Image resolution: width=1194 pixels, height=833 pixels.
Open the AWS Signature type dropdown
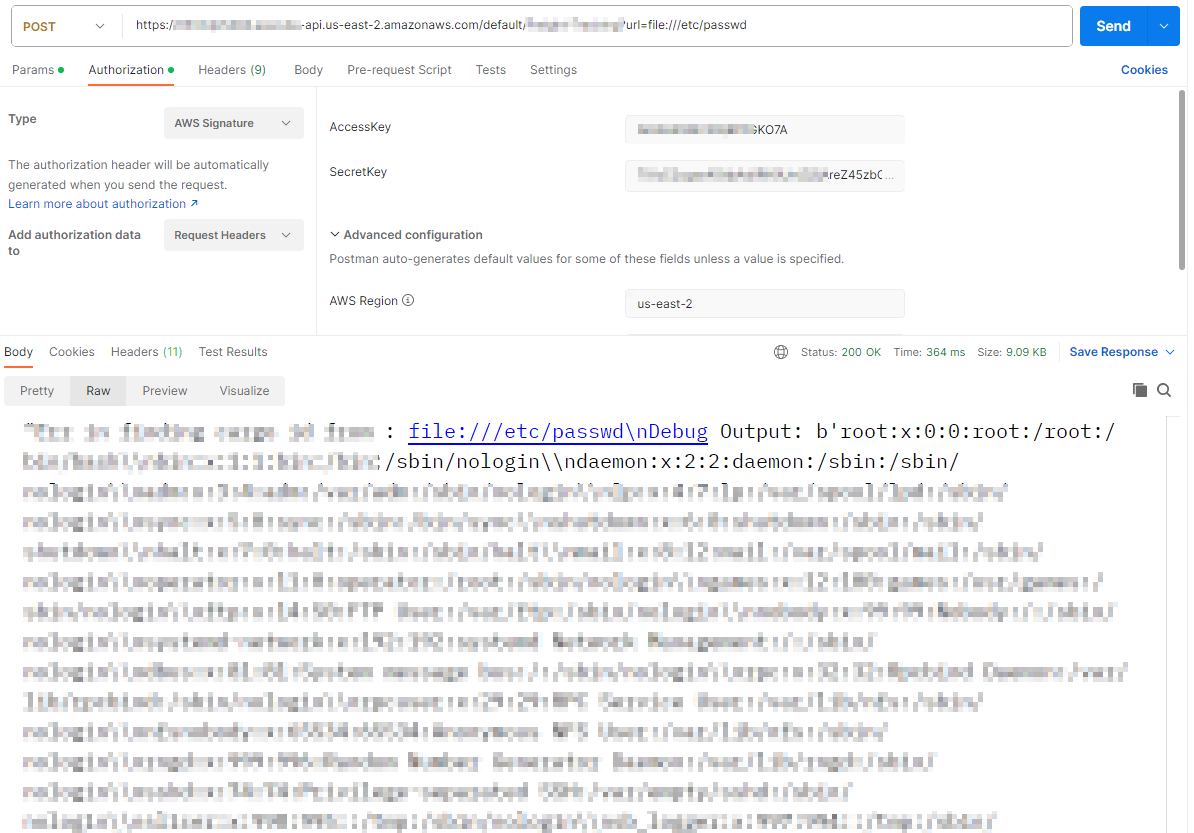[x=233, y=123]
